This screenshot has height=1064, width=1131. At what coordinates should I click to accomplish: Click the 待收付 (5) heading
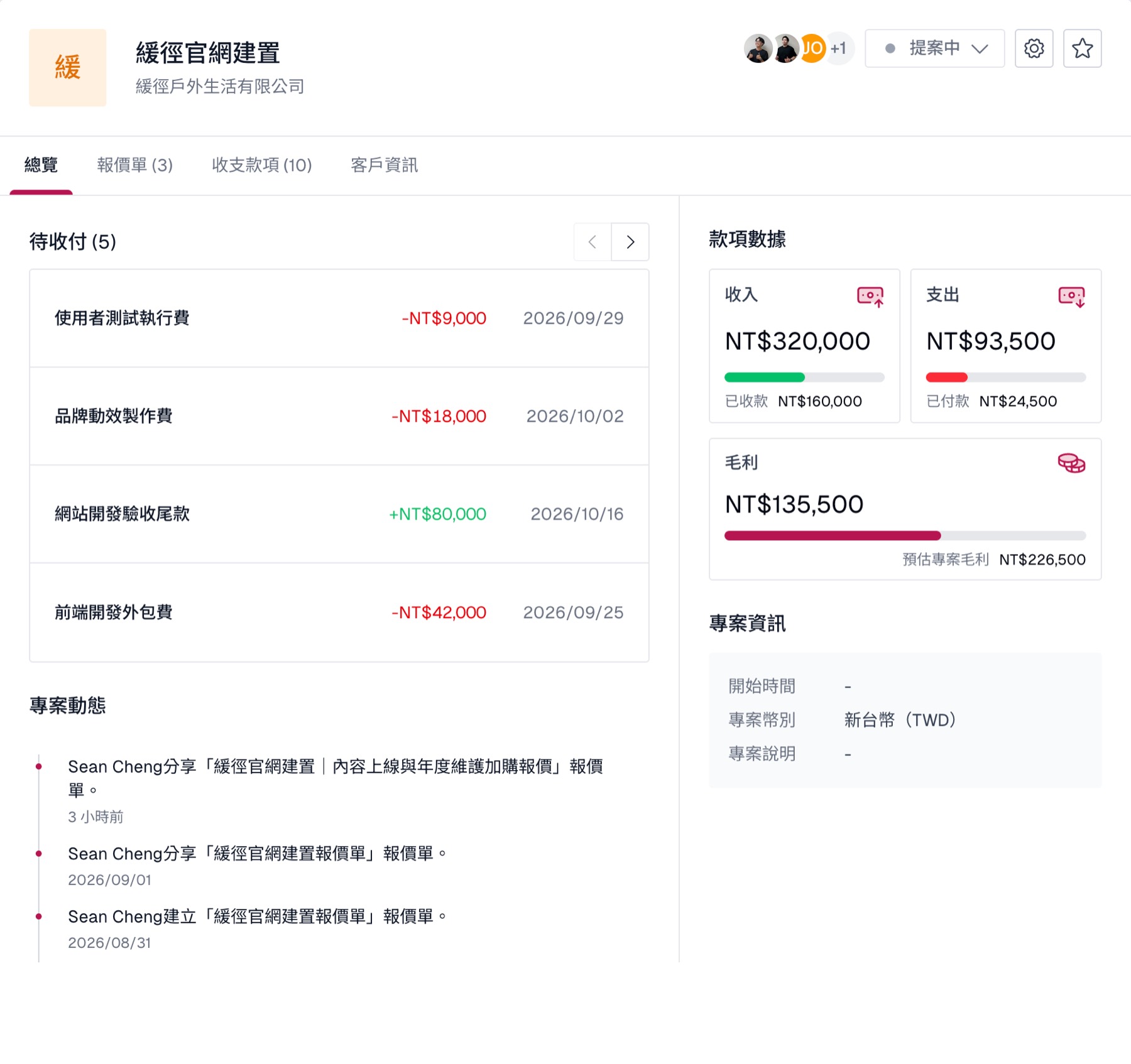click(73, 242)
